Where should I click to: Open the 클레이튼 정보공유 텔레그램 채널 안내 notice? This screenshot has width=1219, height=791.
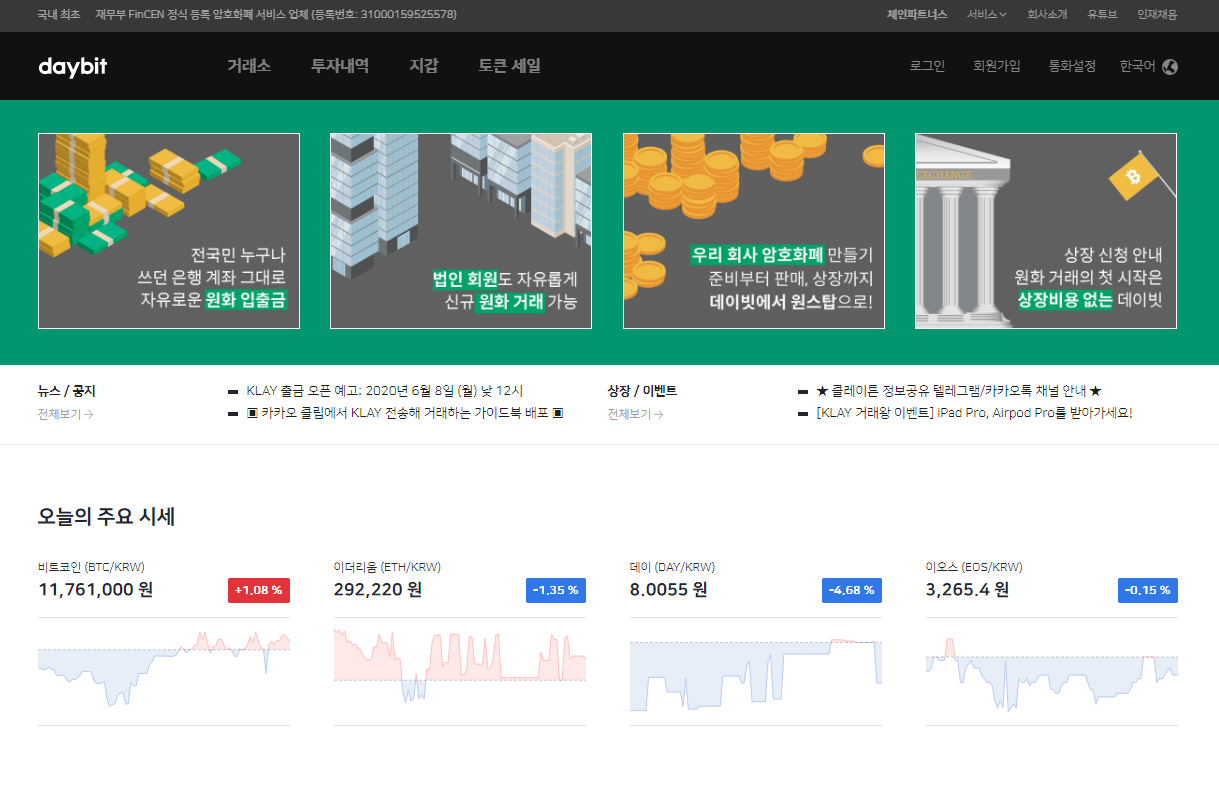pyautogui.click(x=959, y=391)
